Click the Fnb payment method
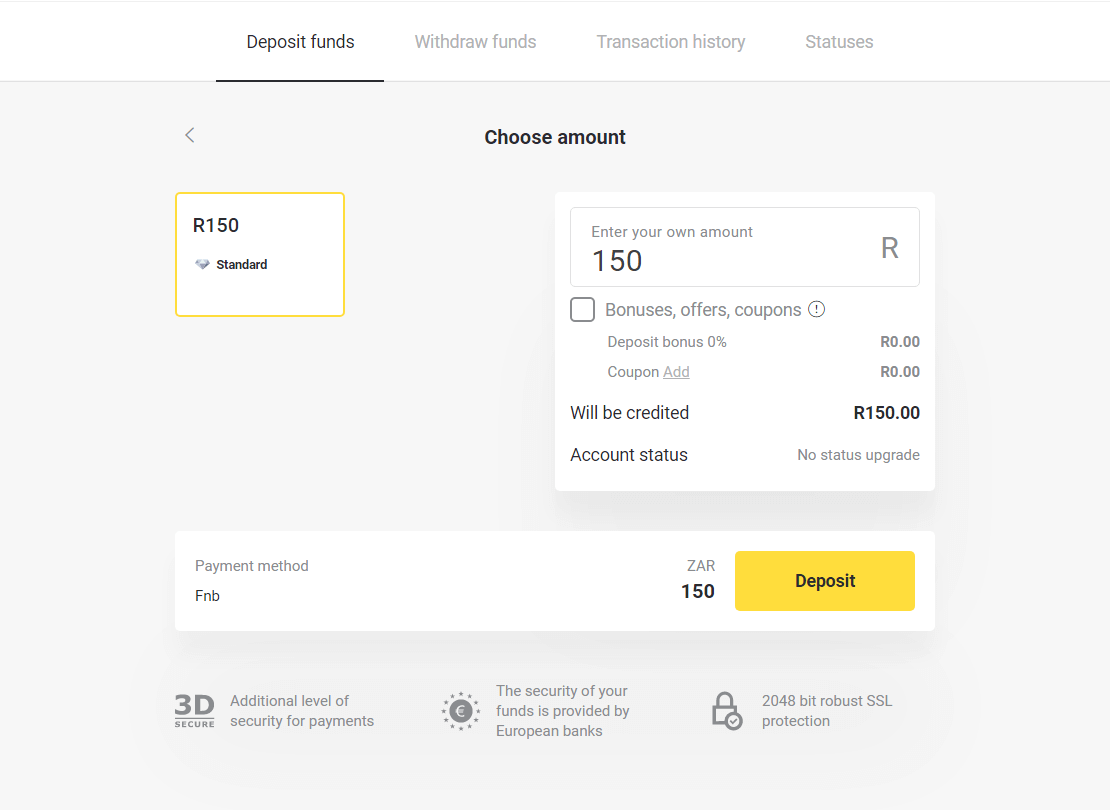Screen dimensions: 1110x810 [208, 596]
